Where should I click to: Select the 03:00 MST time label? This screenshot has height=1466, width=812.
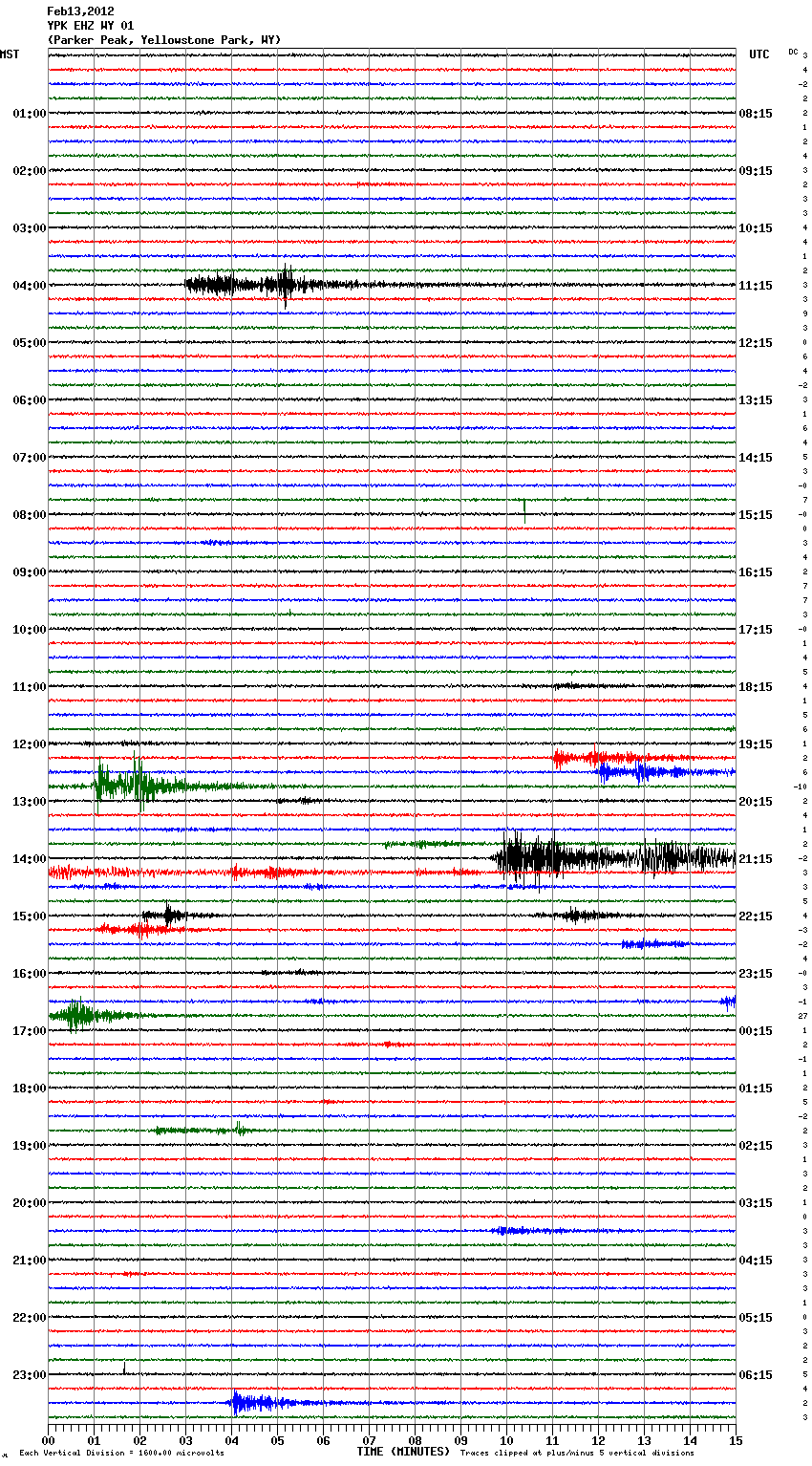pyautogui.click(x=30, y=228)
